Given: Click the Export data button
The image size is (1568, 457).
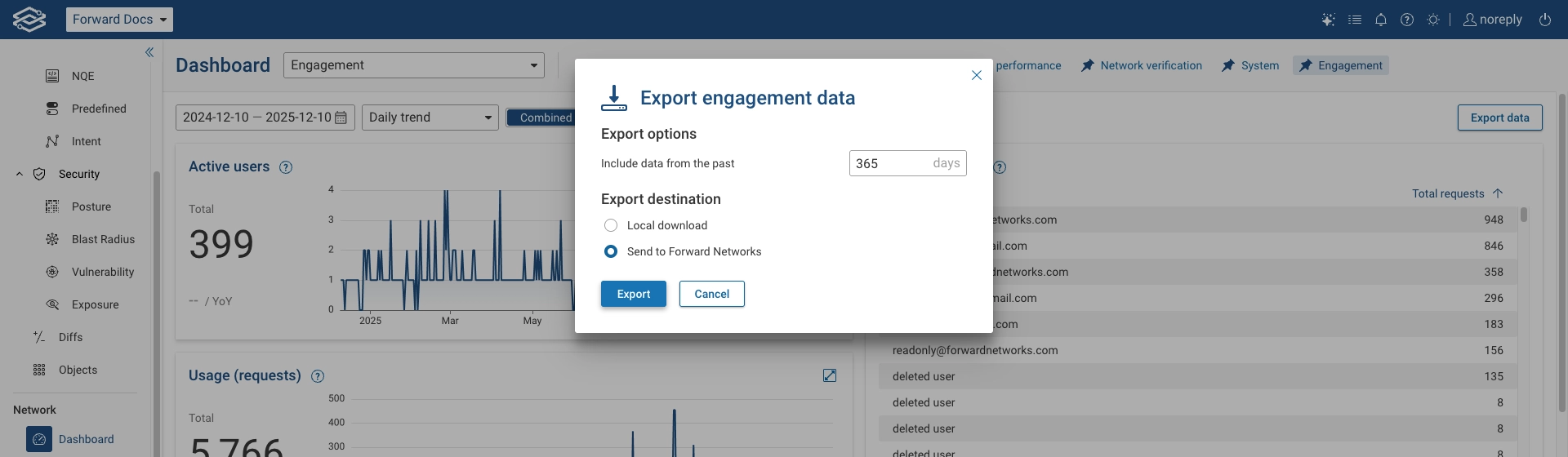Looking at the screenshot, I should coord(1500,118).
